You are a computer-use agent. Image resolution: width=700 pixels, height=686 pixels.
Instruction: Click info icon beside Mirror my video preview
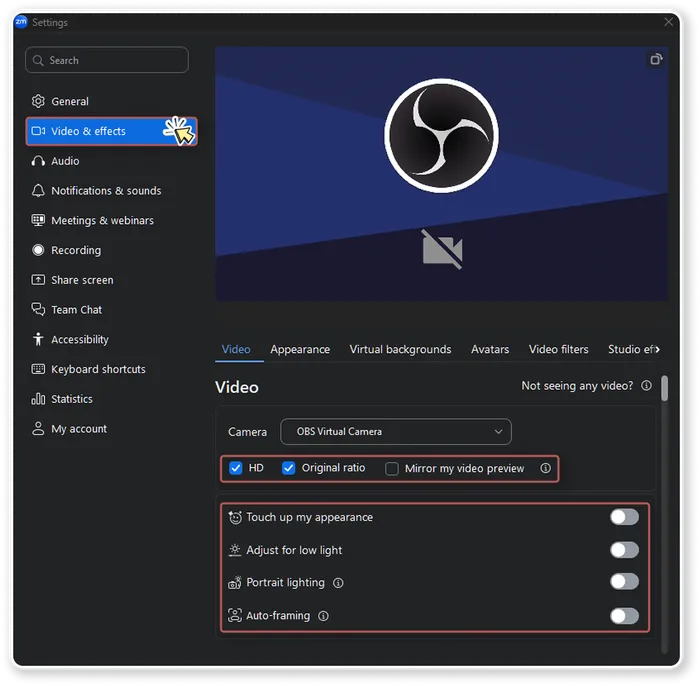[545, 468]
